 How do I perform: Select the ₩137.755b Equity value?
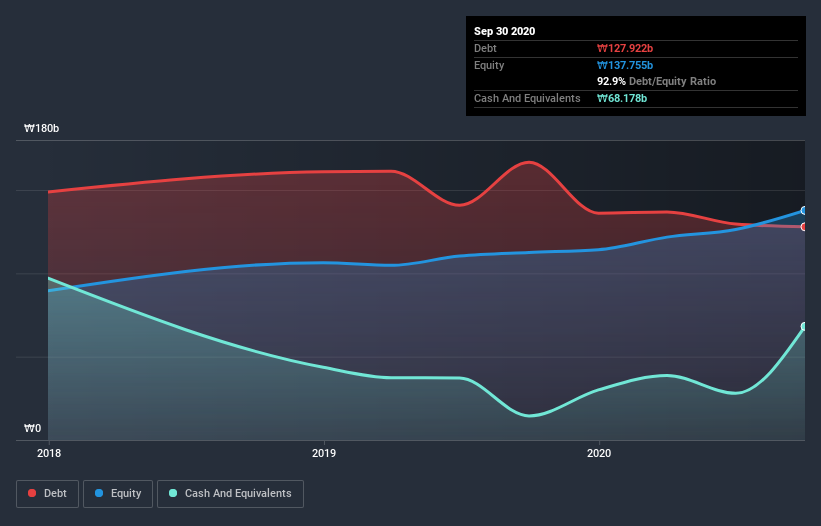(x=625, y=65)
